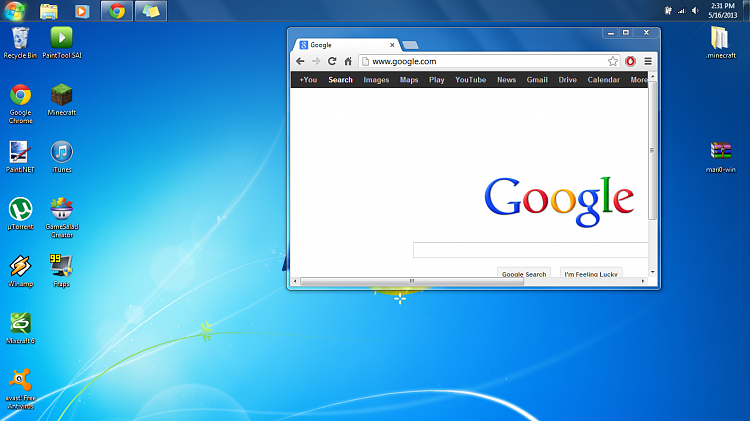This screenshot has width=750, height=421.
Task: Select the avast! Free Antivirus icon
Action: (x=21, y=388)
